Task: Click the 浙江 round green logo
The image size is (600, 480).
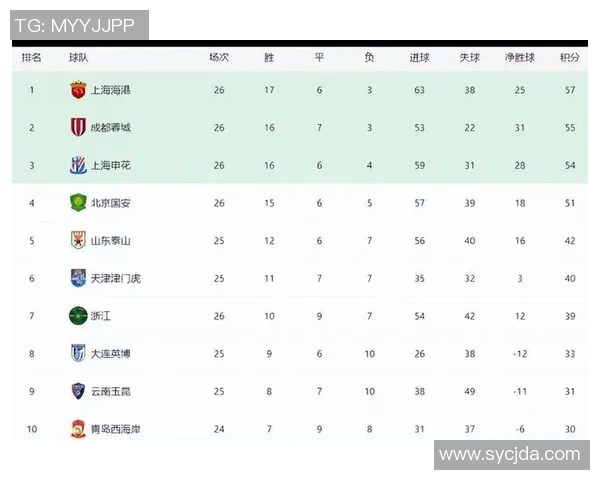Action: 78,316
